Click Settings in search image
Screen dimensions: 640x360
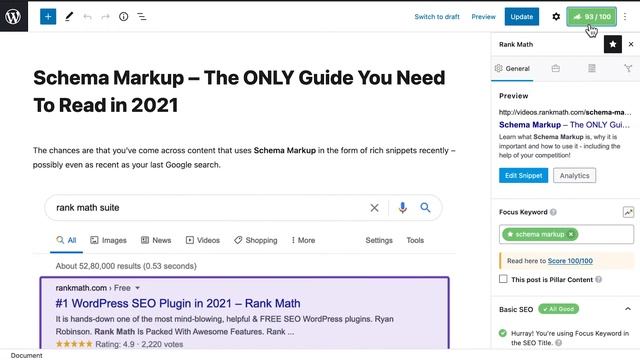point(379,240)
